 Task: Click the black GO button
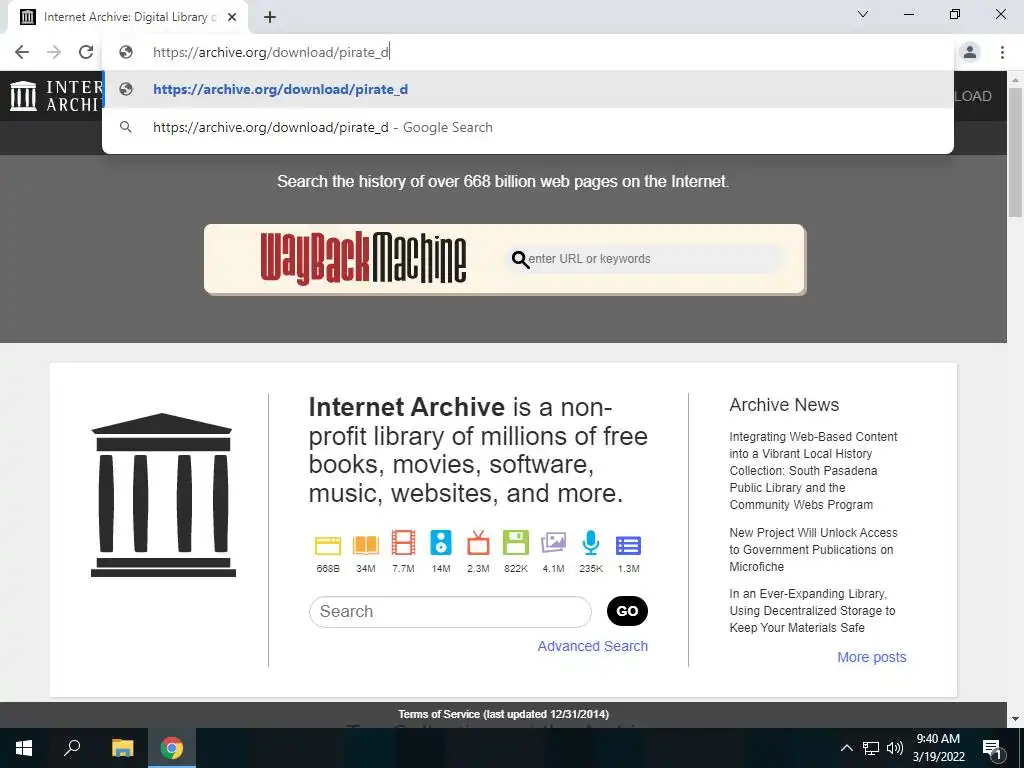click(627, 611)
